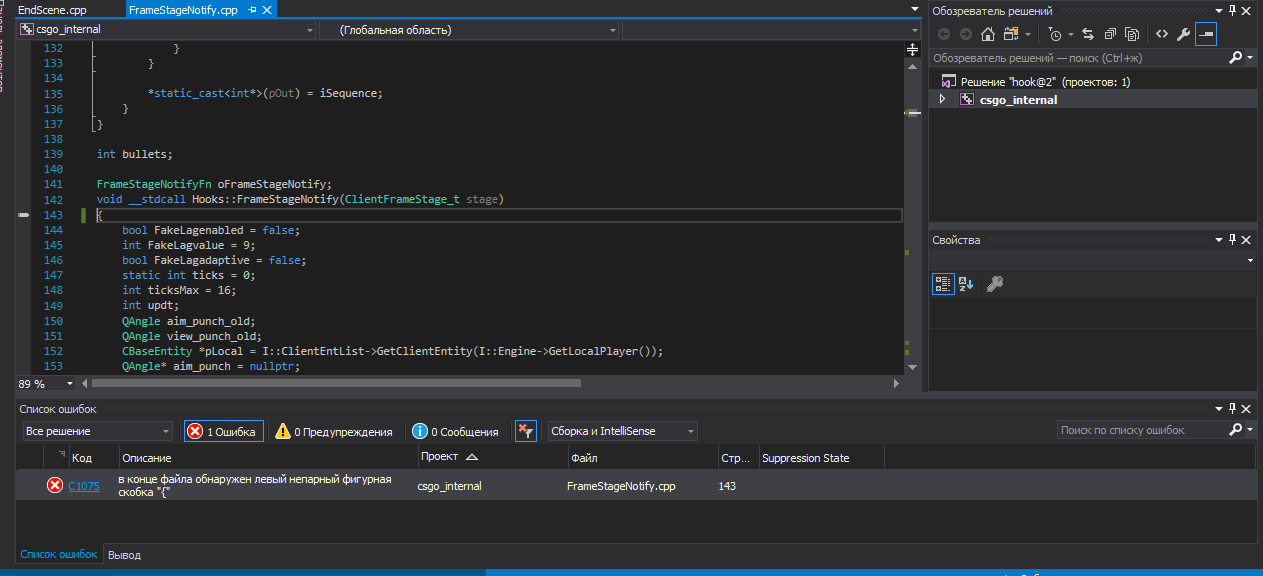
Task: Click horizontal scrollbar right arrow
Action: tap(896, 383)
